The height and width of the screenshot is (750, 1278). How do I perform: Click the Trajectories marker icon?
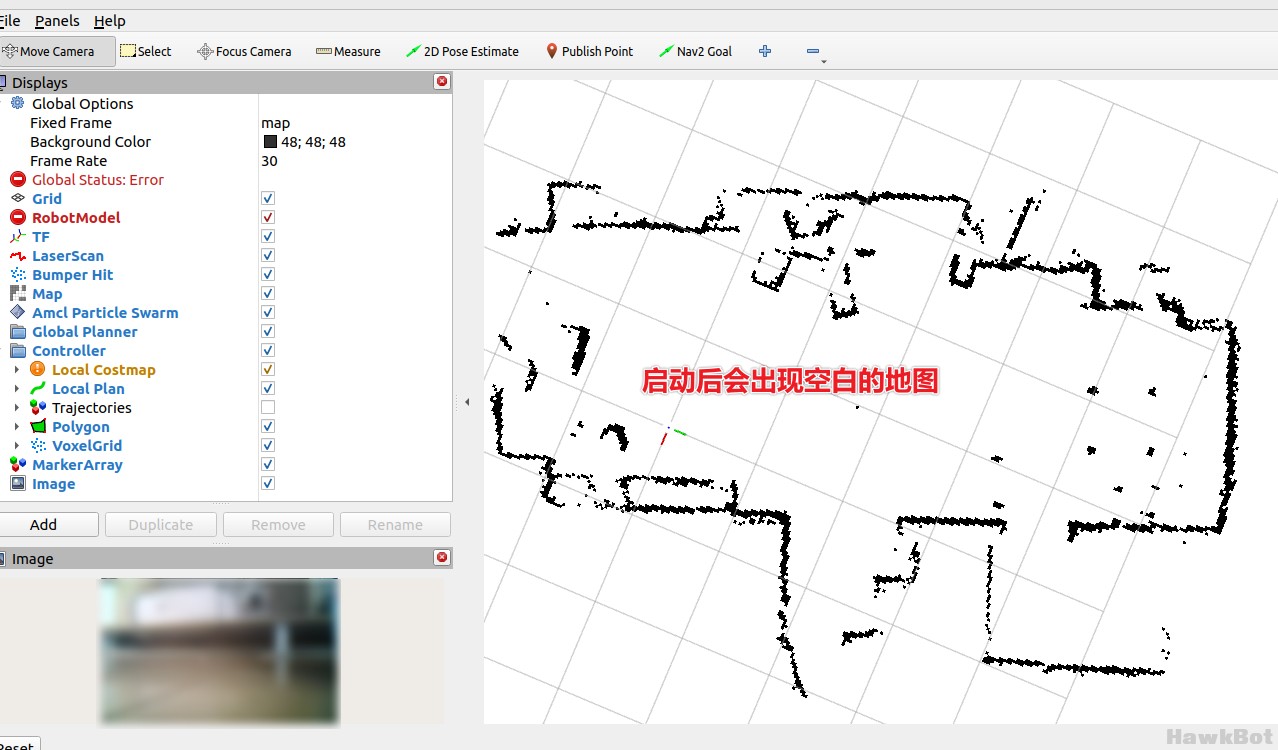coord(38,407)
